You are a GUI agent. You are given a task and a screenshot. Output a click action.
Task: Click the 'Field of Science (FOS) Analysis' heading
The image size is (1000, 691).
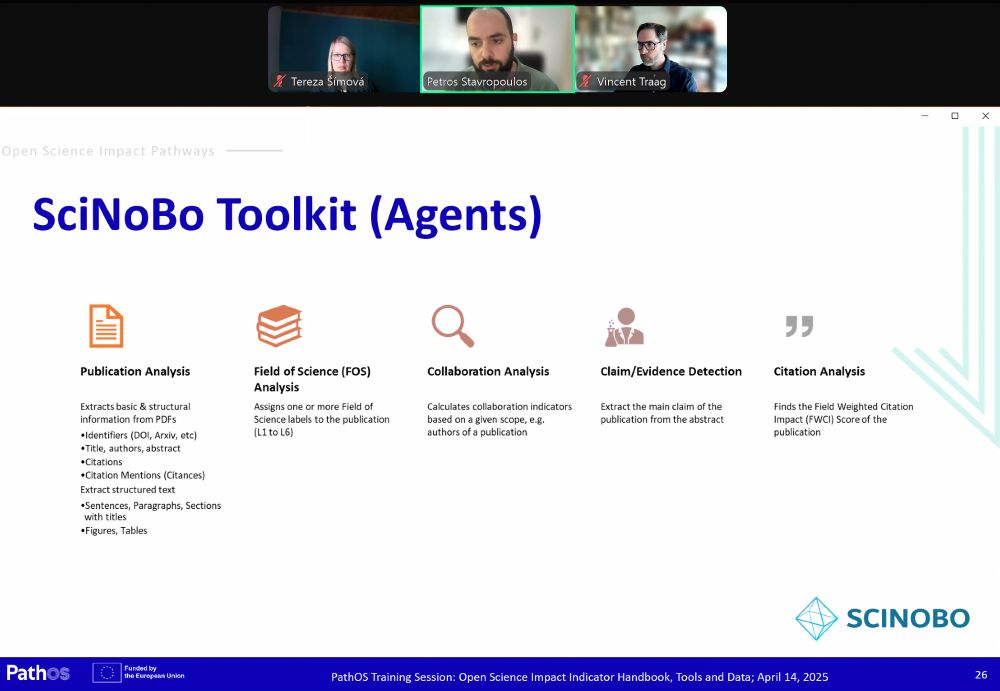(x=312, y=379)
